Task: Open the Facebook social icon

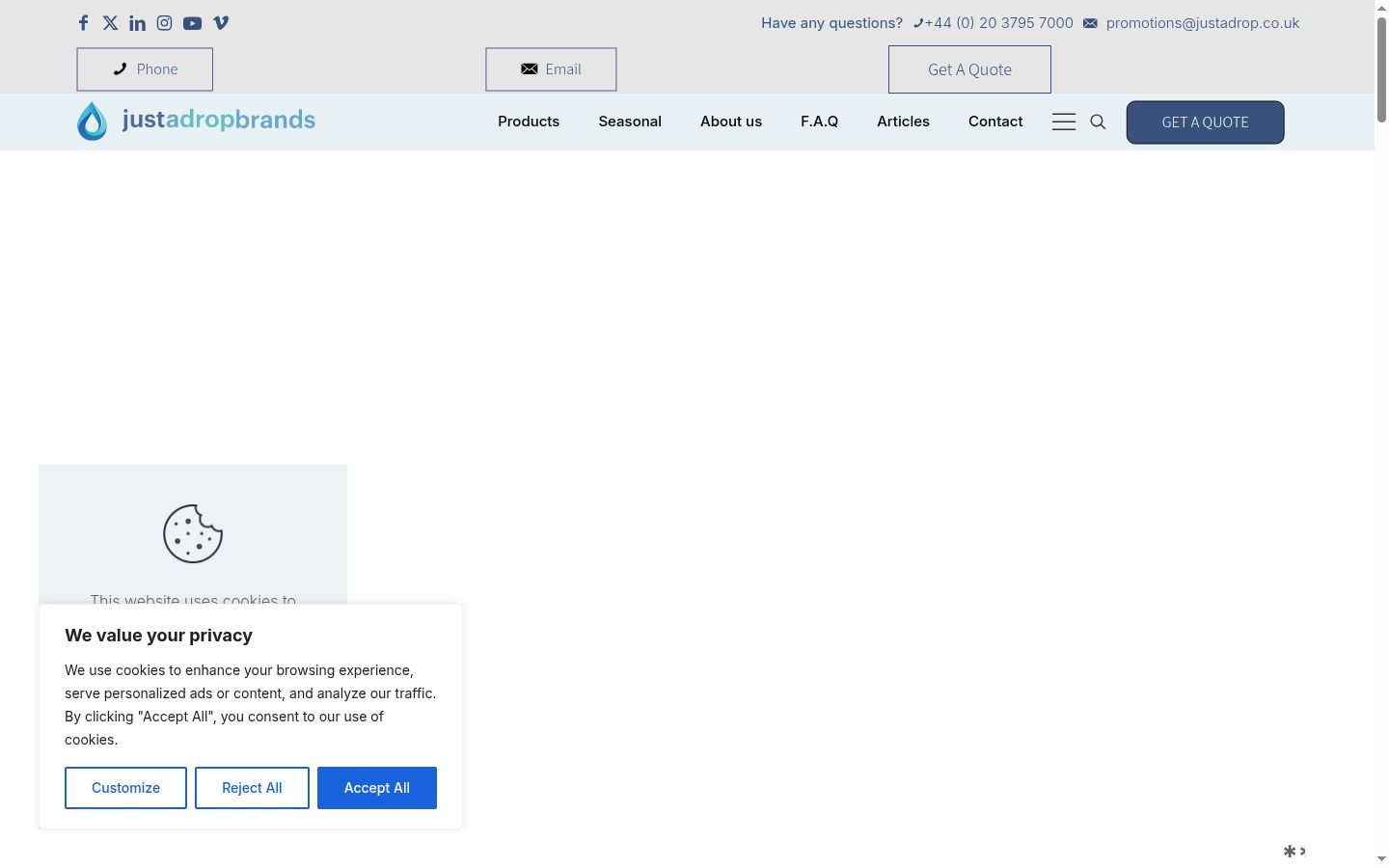Action: point(84,23)
